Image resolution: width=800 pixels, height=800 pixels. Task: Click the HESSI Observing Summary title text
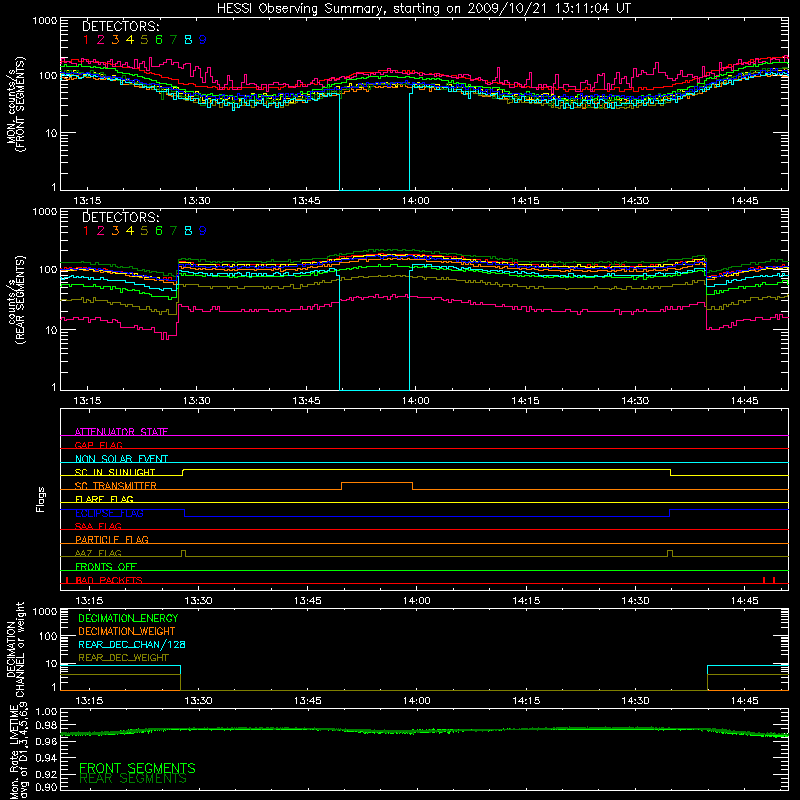tap(423, 8)
